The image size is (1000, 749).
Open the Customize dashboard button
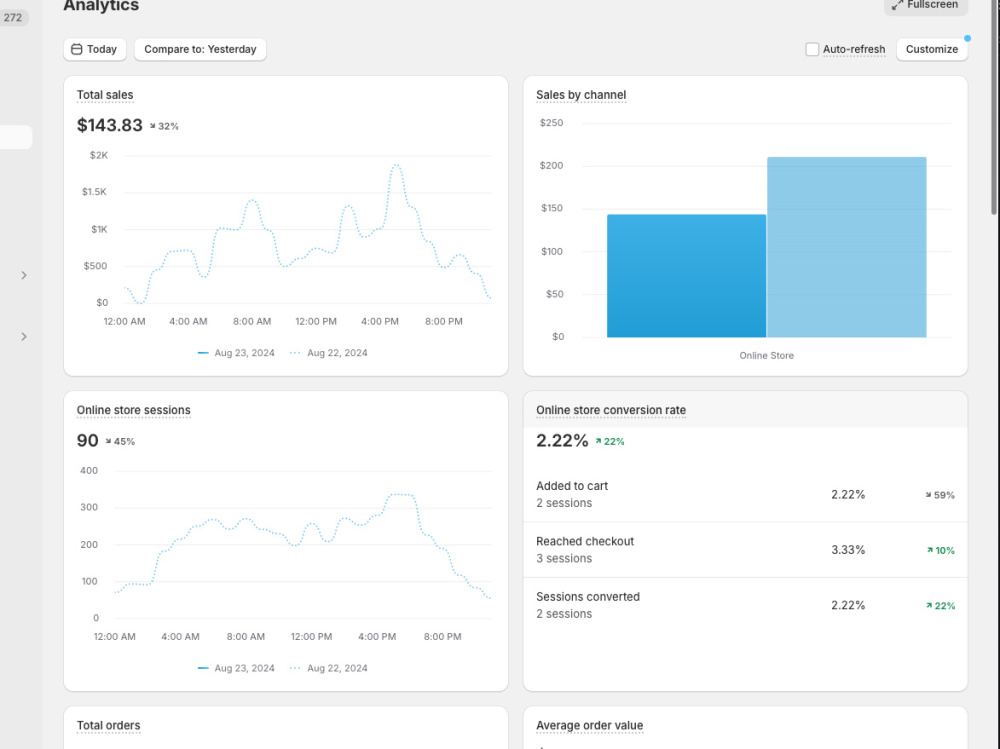coord(932,49)
